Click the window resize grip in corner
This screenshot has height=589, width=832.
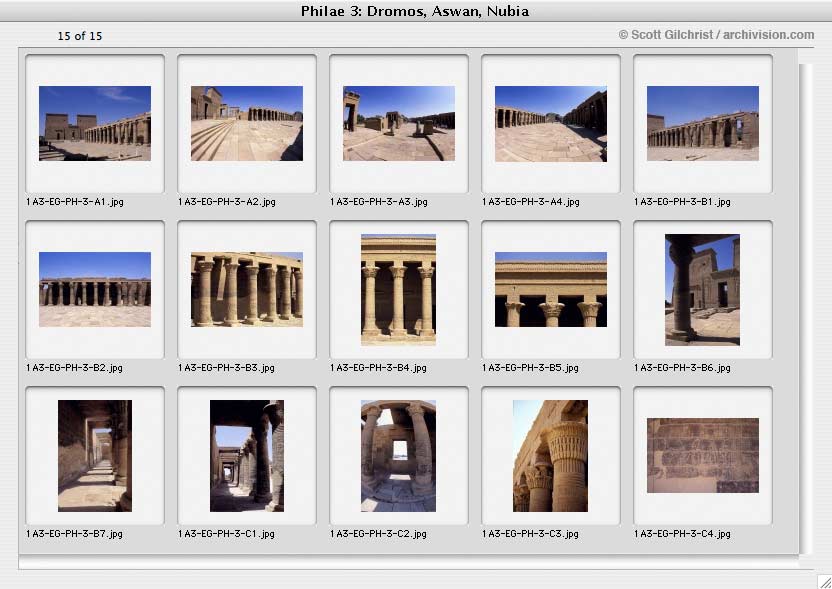824,581
